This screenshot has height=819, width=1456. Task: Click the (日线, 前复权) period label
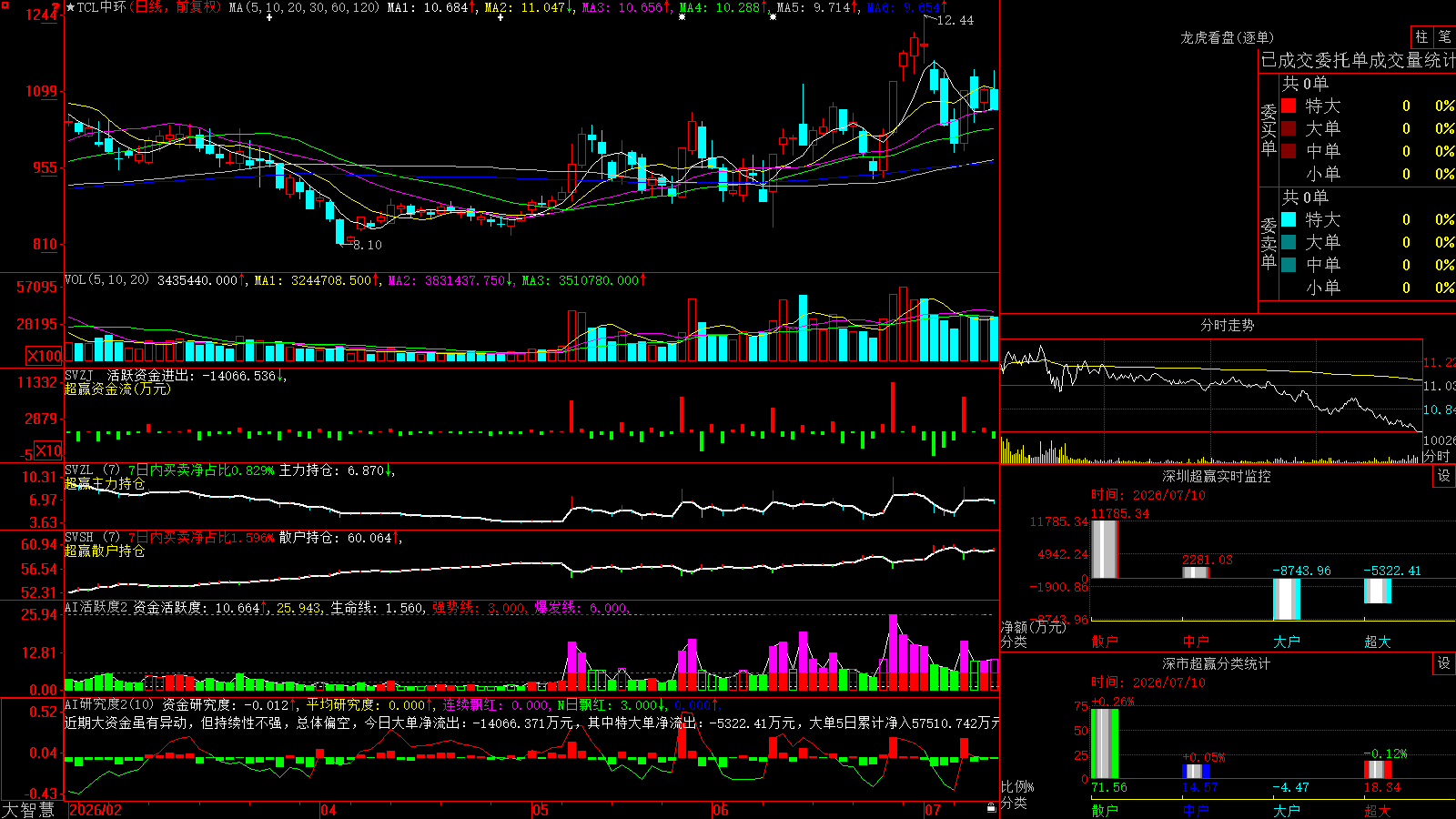(x=175, y=7)
